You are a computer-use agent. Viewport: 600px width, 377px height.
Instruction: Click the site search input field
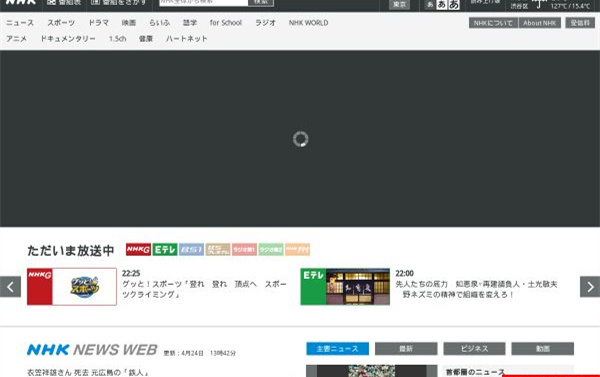click(204, 2)
